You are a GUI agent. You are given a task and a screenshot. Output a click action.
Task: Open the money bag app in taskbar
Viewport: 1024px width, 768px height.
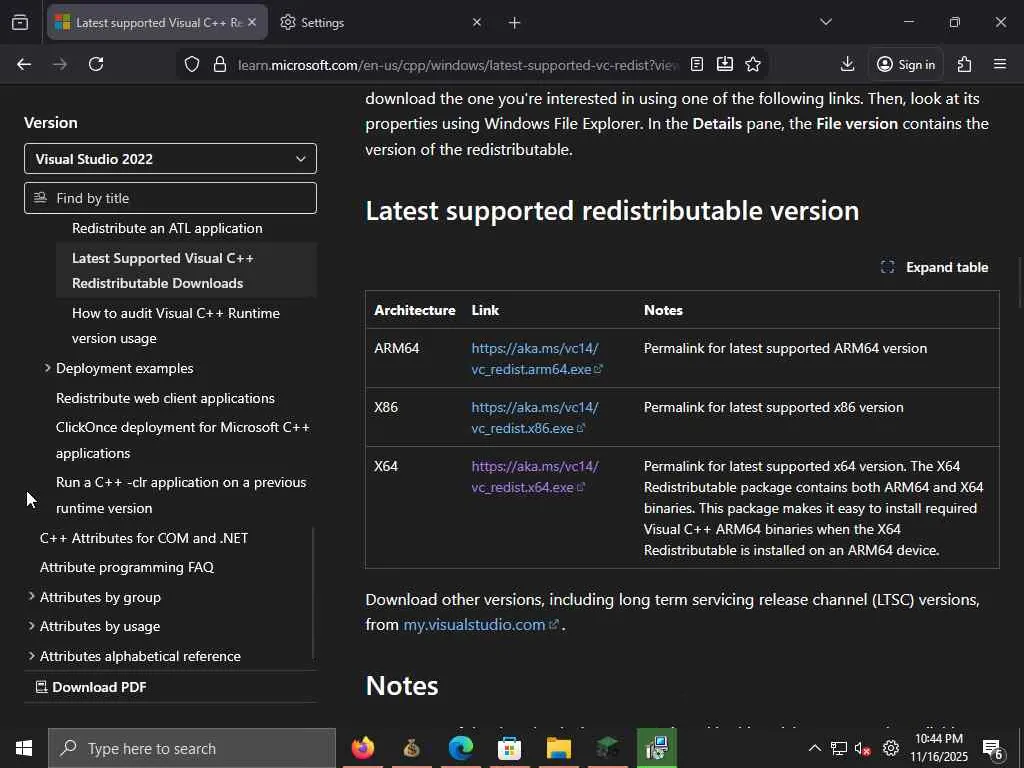(x=411, y=748)
